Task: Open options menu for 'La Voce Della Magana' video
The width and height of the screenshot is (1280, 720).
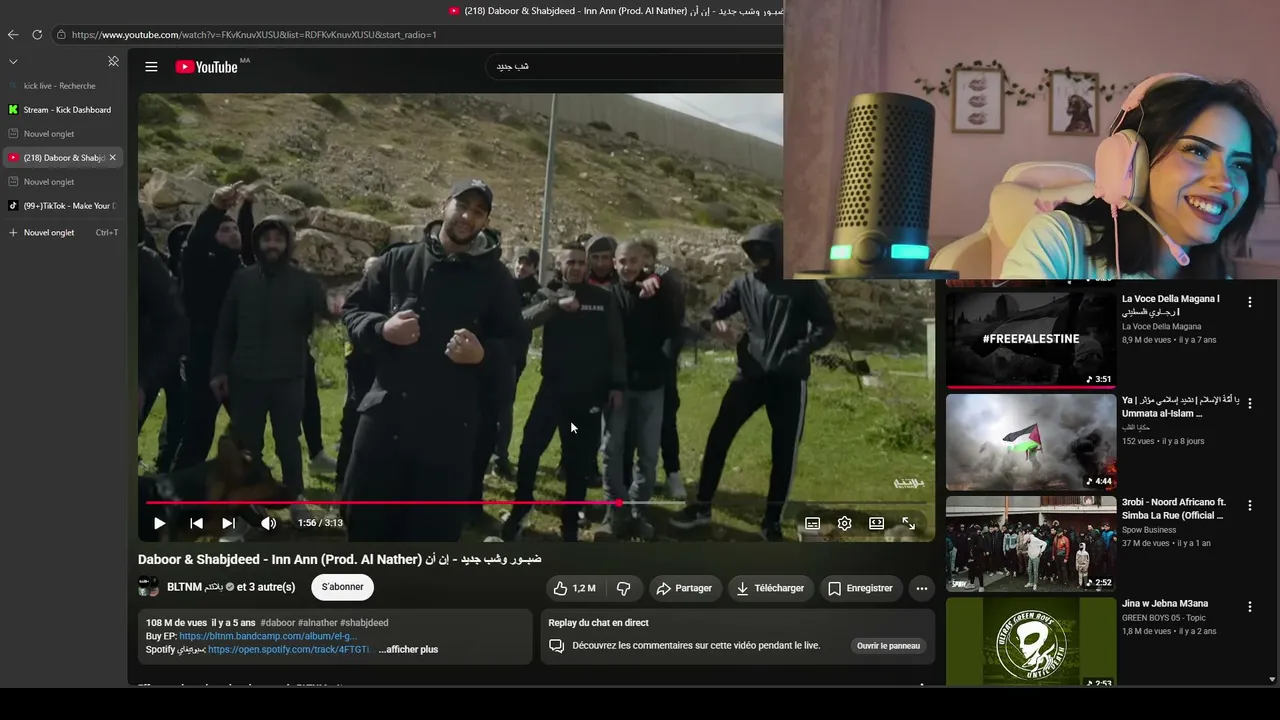Action: pyautogui.click(x=1249, y=301)
